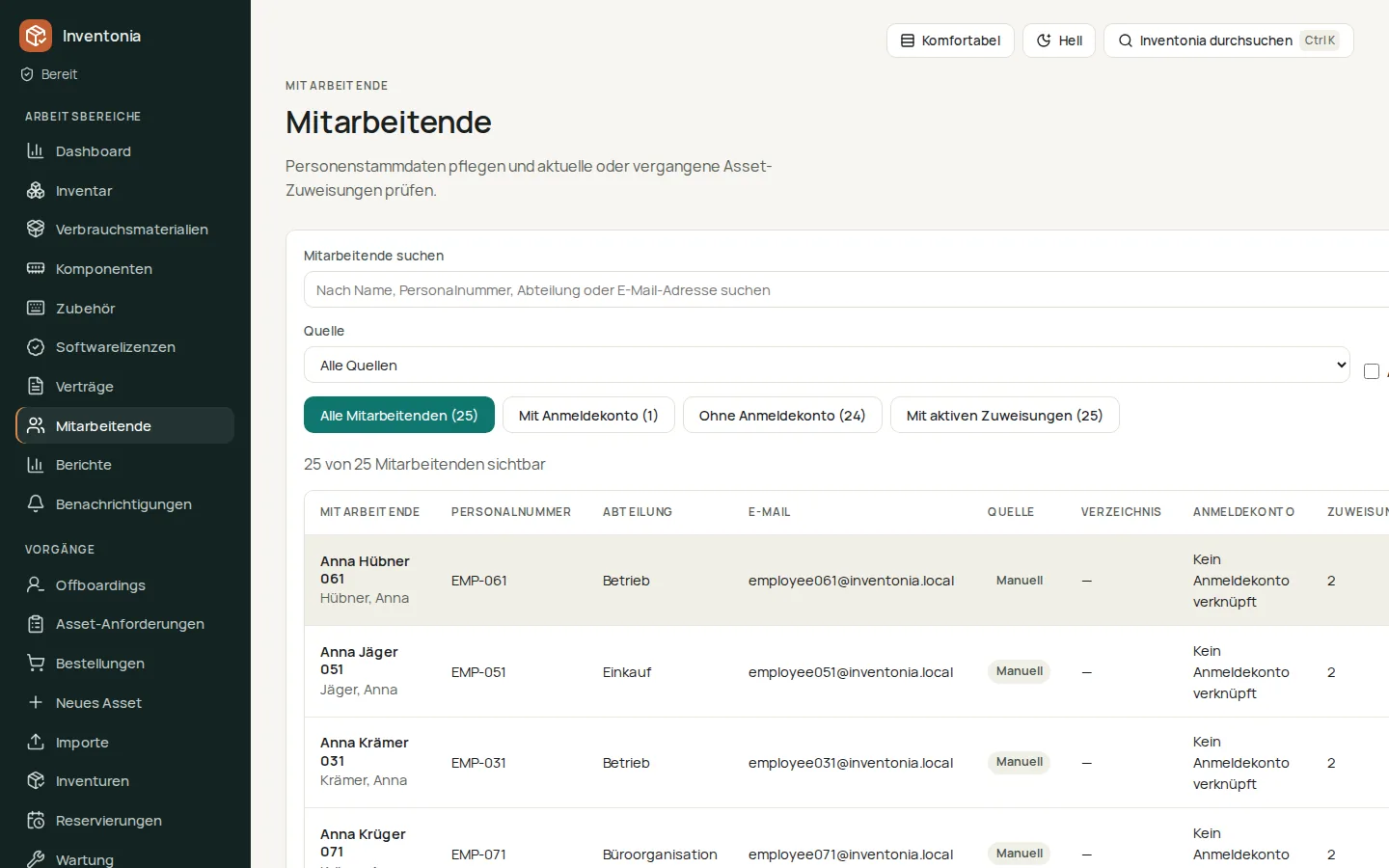This screenshot has height=868, width=1389.
Task: Click EMP-061 personnel number cell
Action: (479, 581)
